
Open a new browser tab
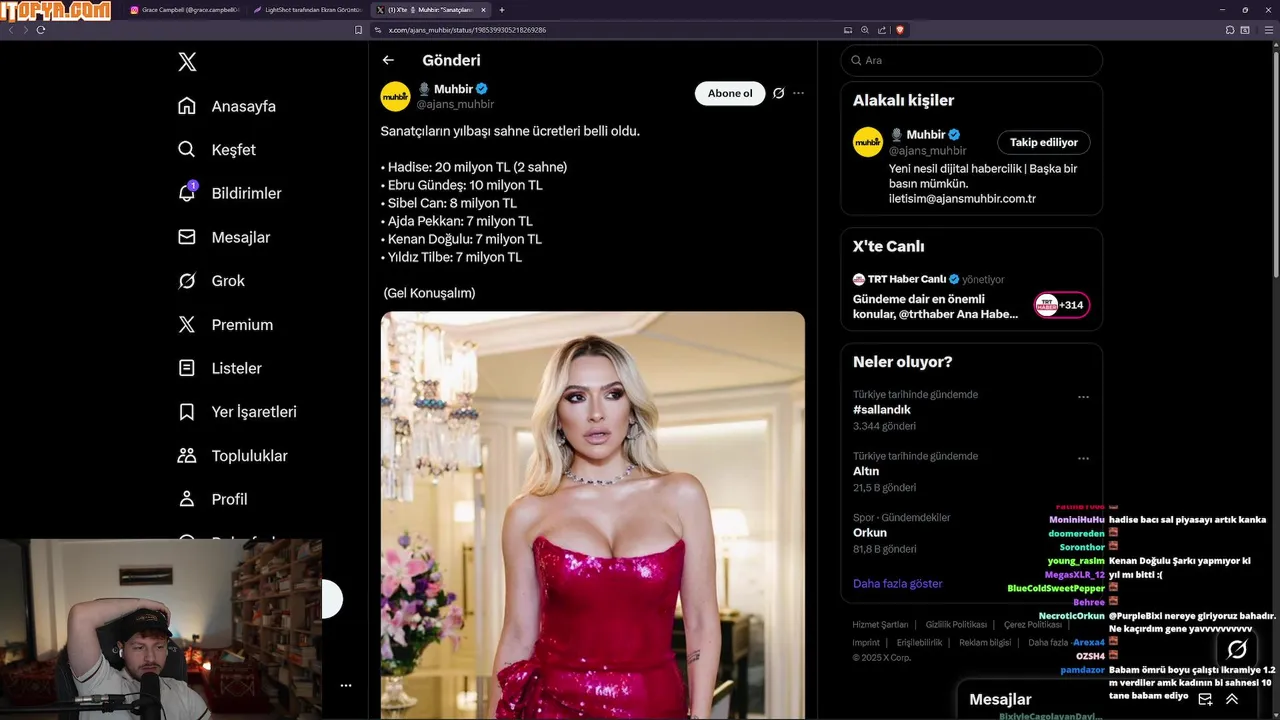502,9
